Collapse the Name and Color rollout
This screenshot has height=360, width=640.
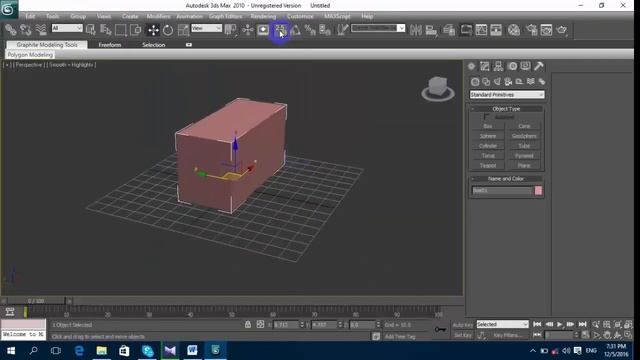(x=506, y=178)
